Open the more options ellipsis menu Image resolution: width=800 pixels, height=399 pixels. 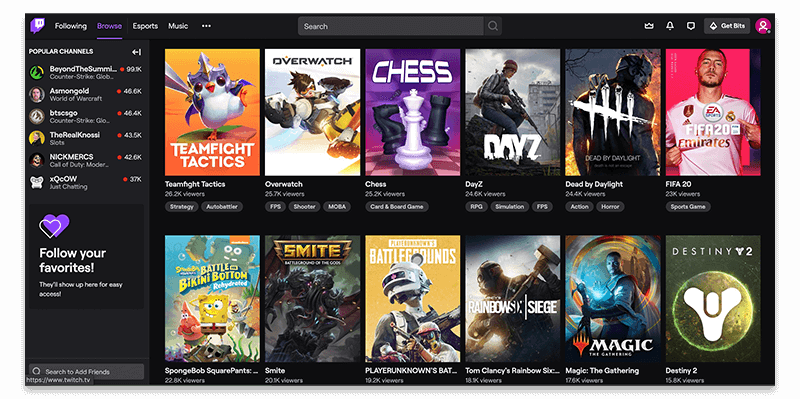click(x=206, y=26)
